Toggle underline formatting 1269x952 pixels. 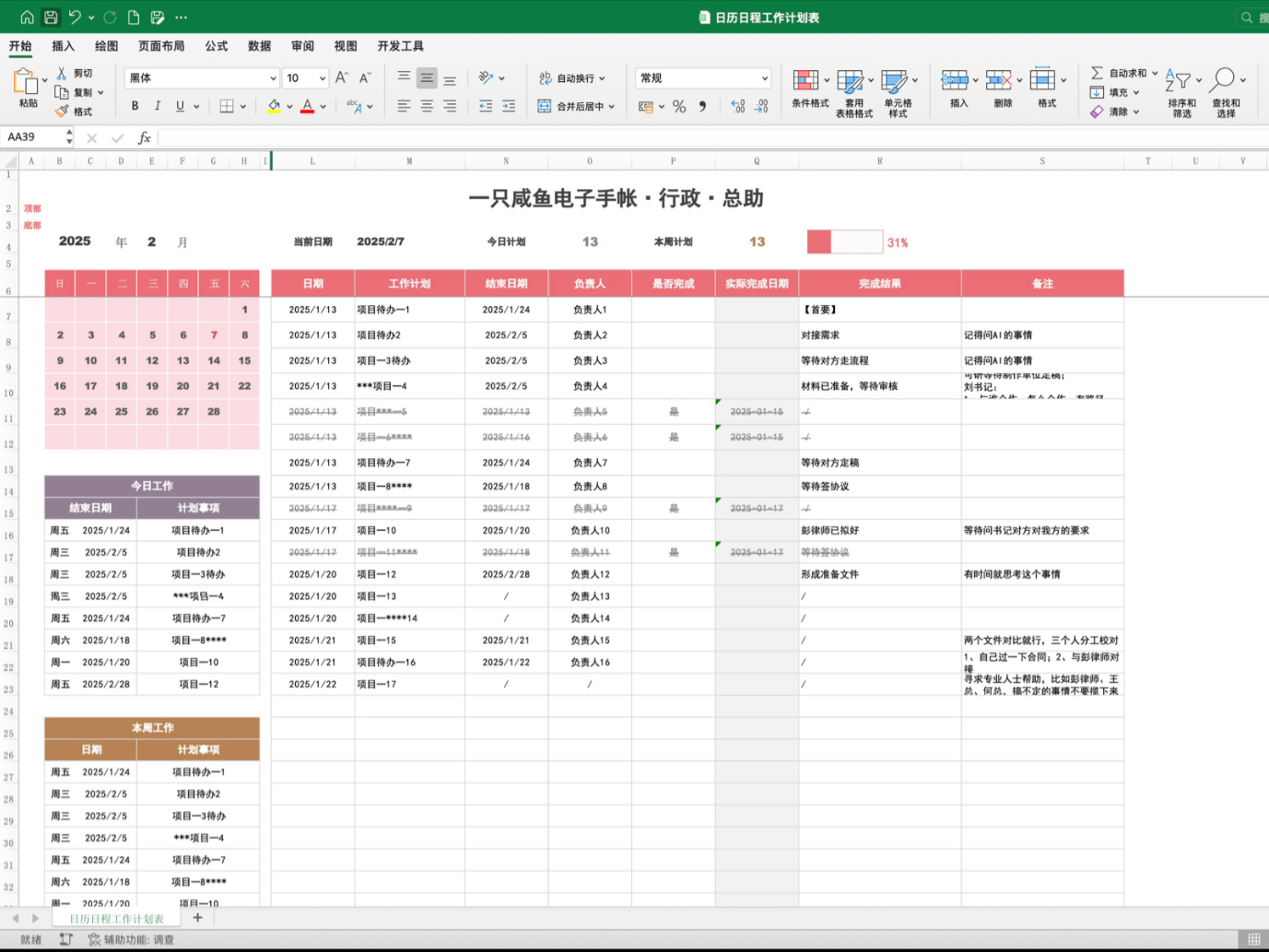[178, 106]
